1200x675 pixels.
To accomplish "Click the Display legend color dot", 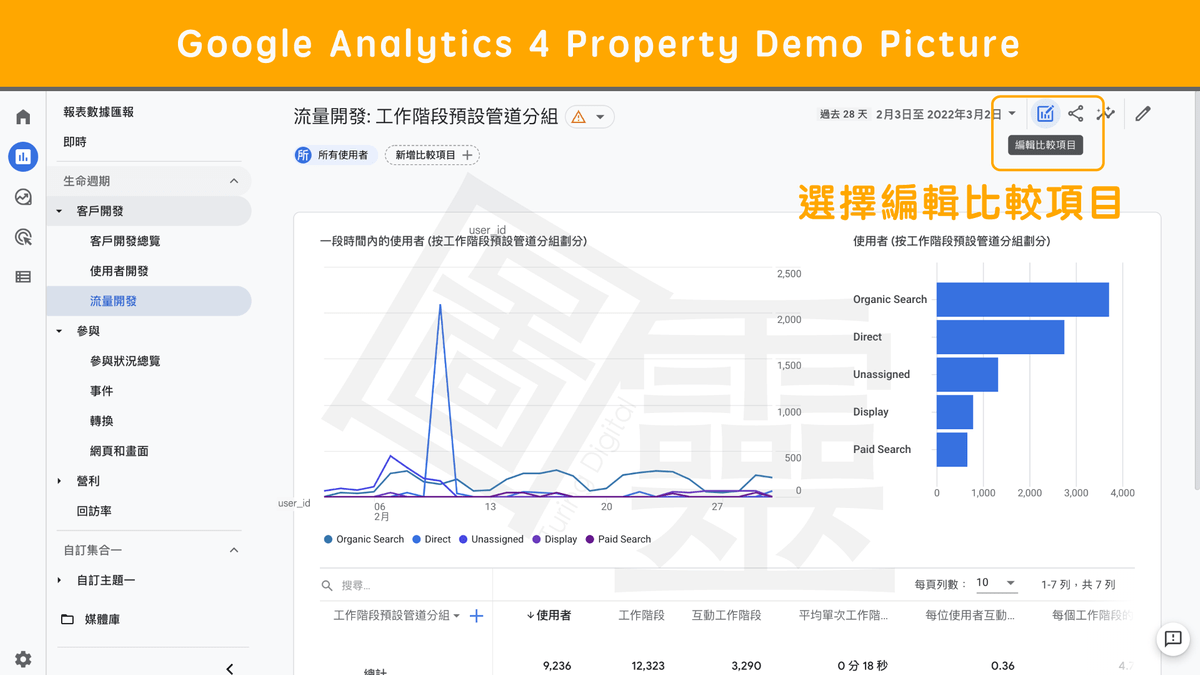I will [537, 539].
